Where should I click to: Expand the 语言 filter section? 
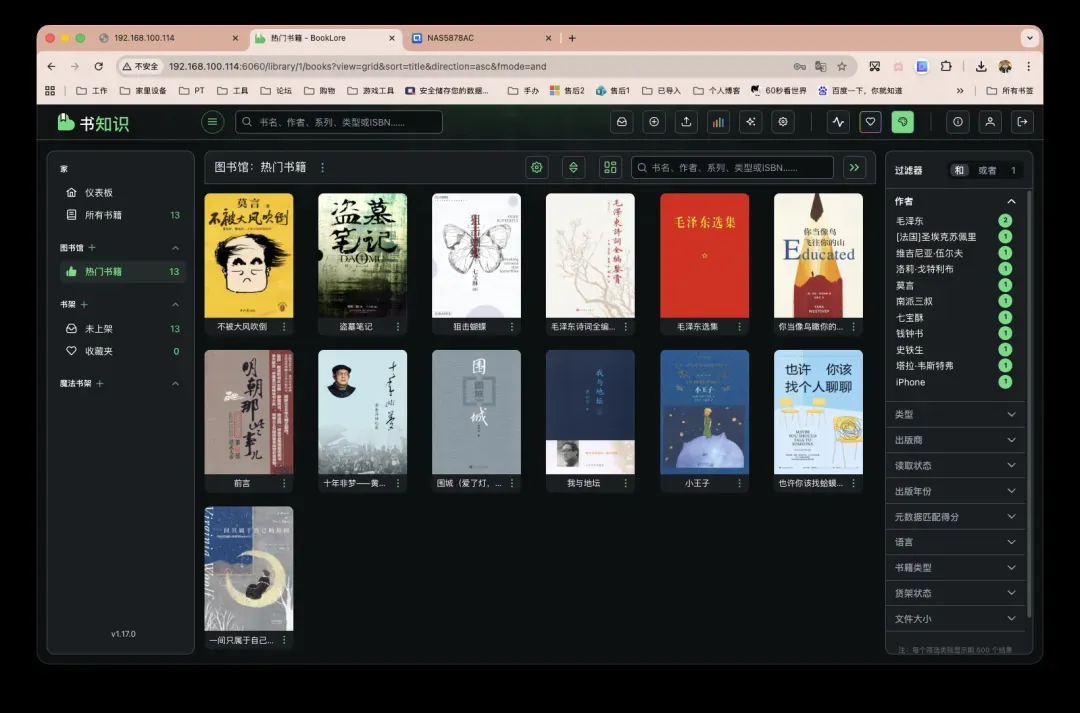(x=954, y=542)
